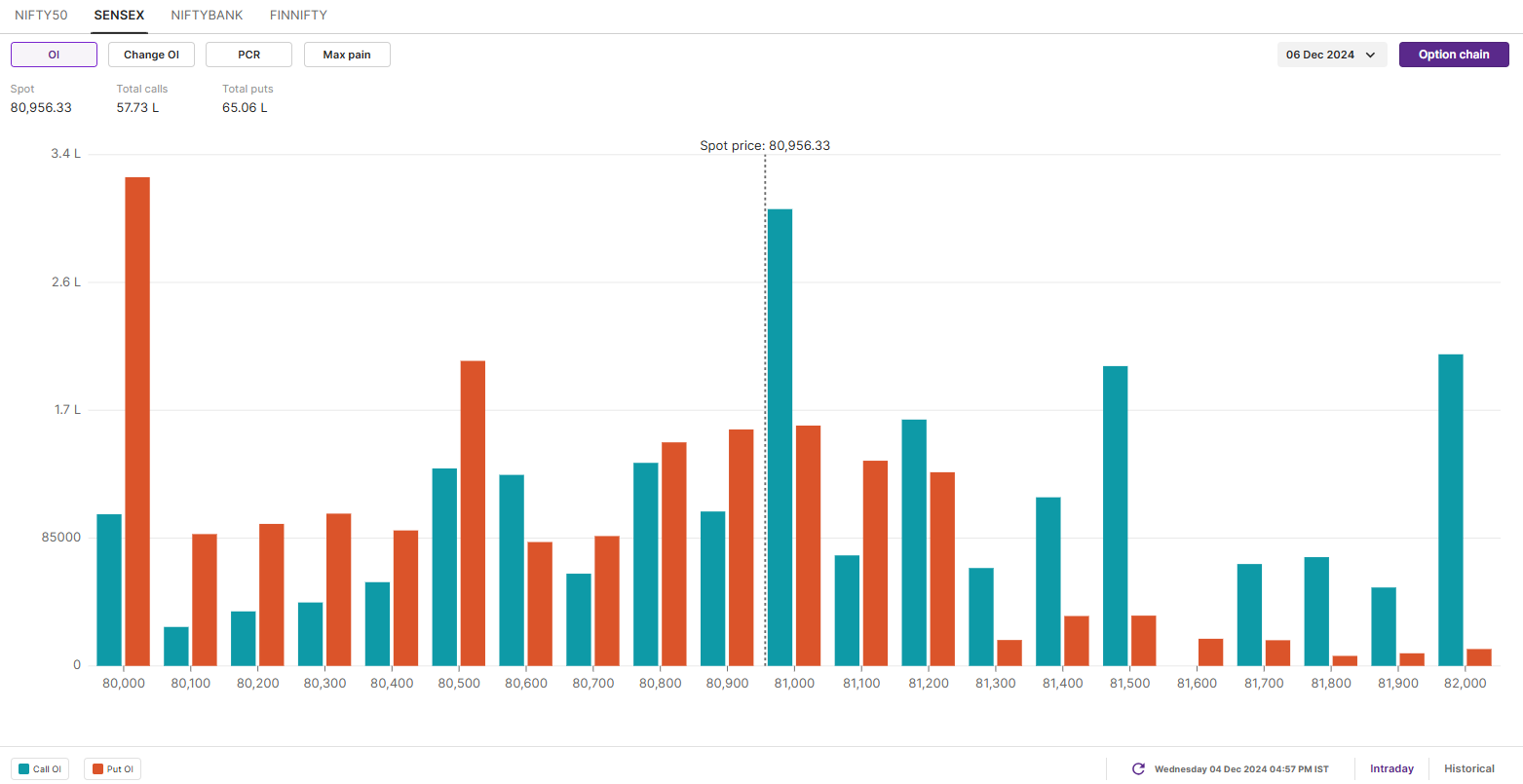Click the 81,000 strike axis label

(794, 684)
